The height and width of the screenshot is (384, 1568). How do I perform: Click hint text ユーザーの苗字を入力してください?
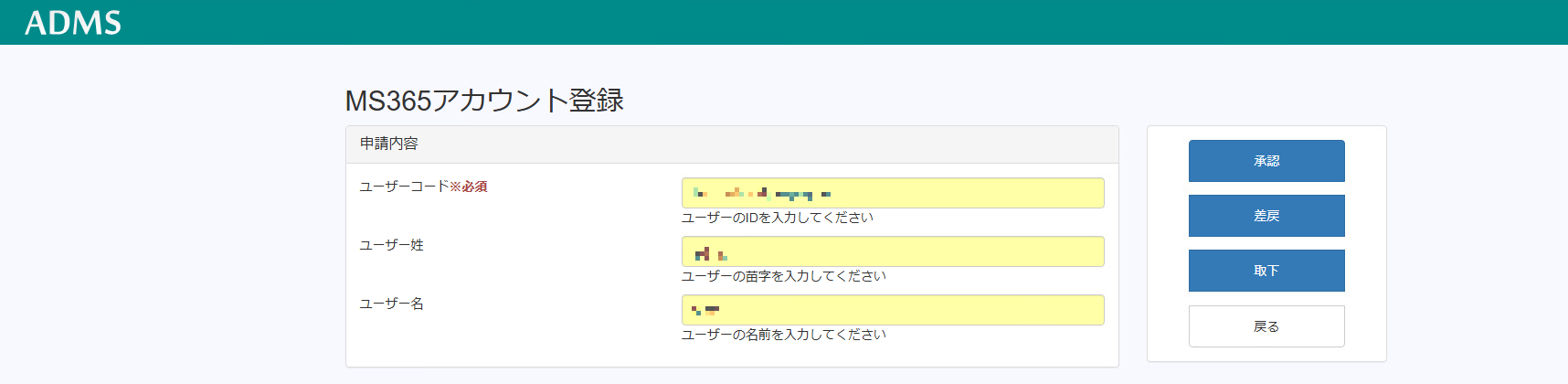click(784, 276)
